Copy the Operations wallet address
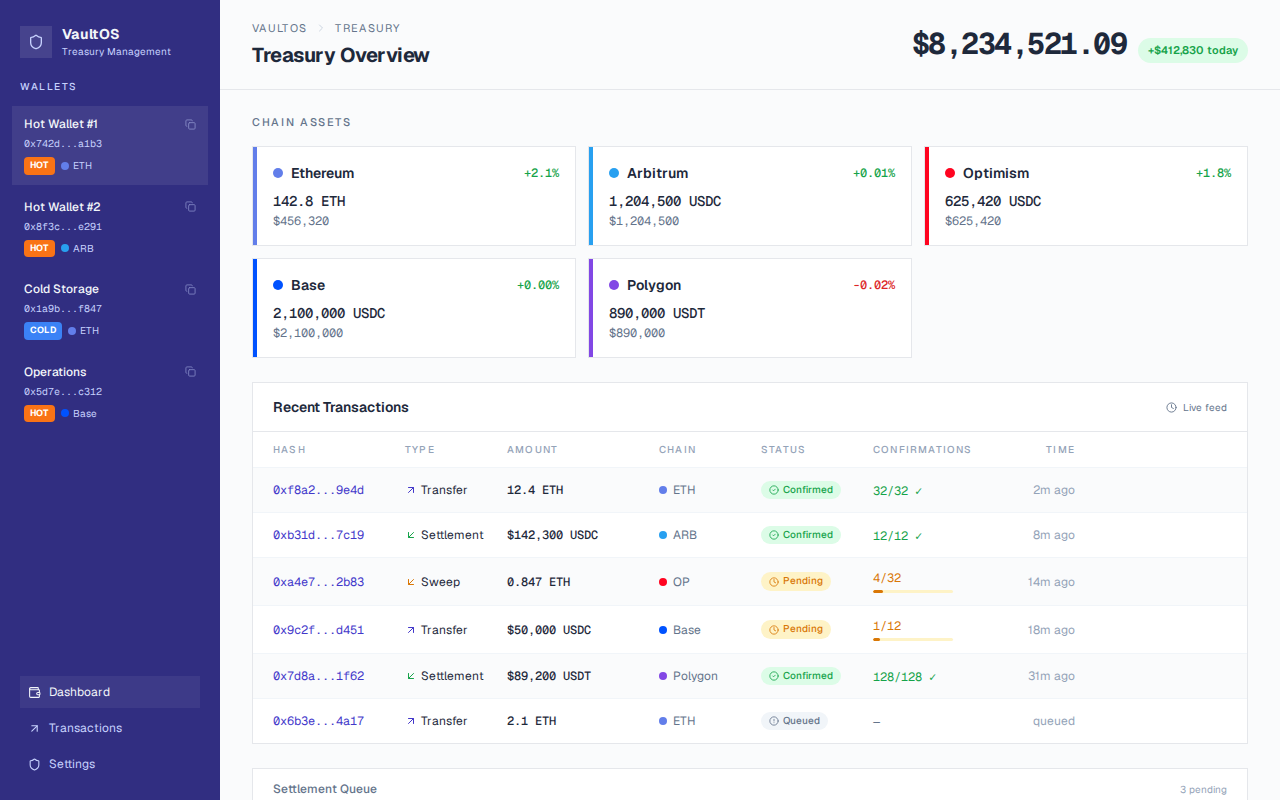Image resolution: width=1280 pixels, height=800 pixels. coord(190,371)
